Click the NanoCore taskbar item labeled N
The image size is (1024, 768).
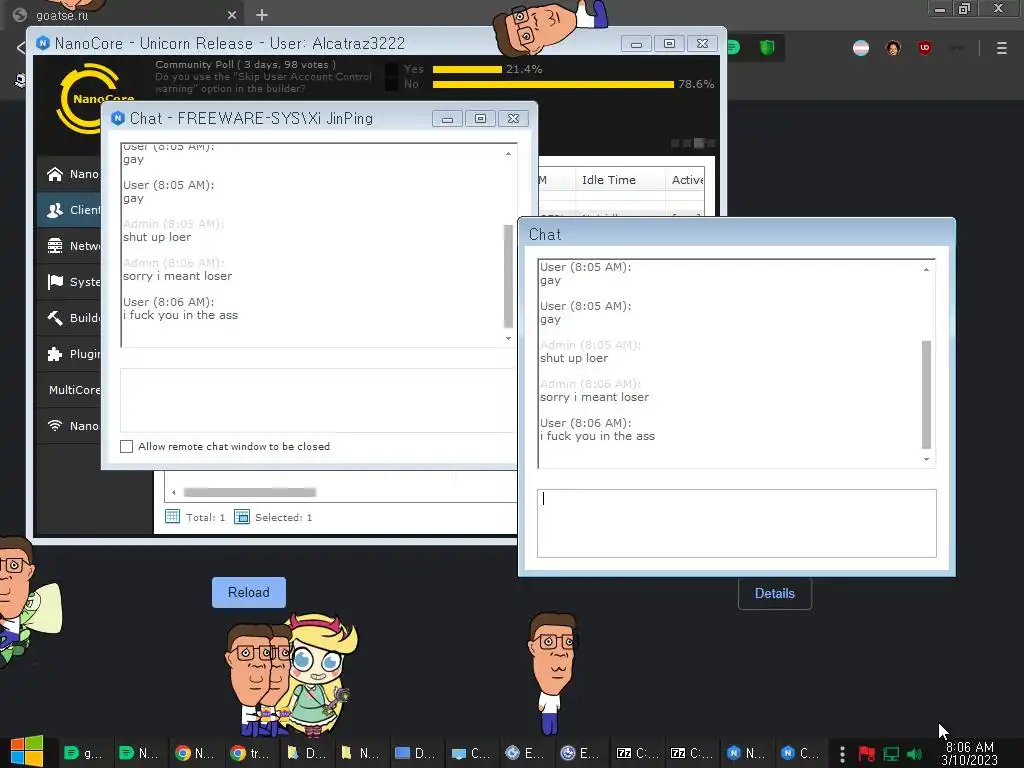(746, 753)
